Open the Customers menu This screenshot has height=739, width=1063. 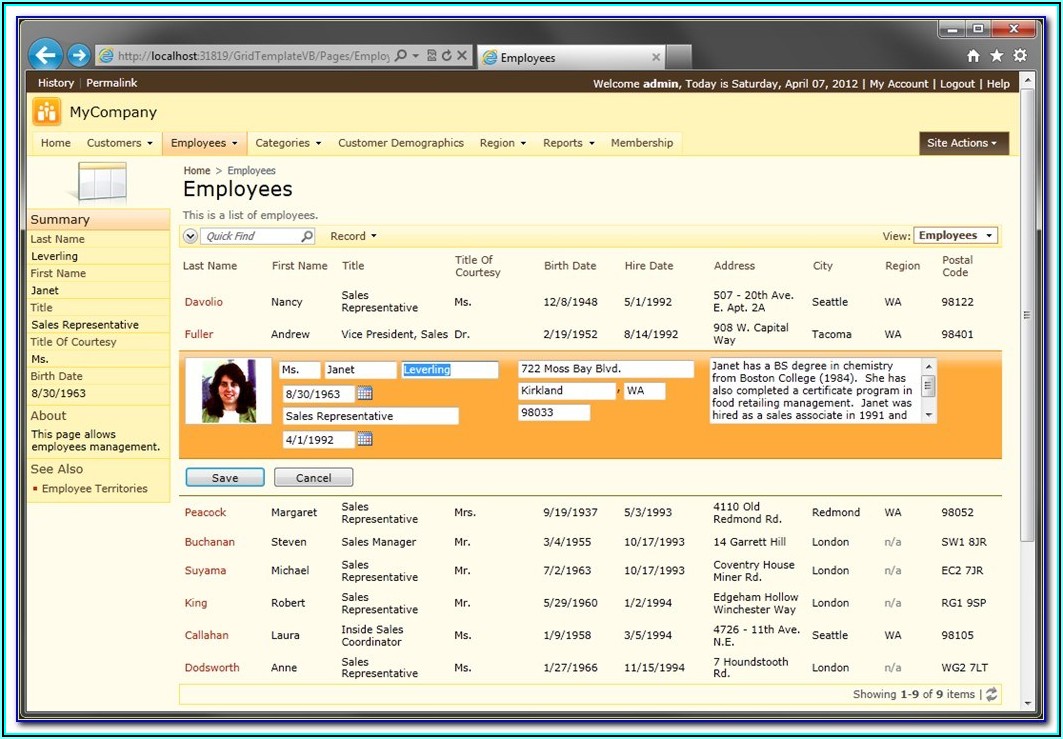119,143
